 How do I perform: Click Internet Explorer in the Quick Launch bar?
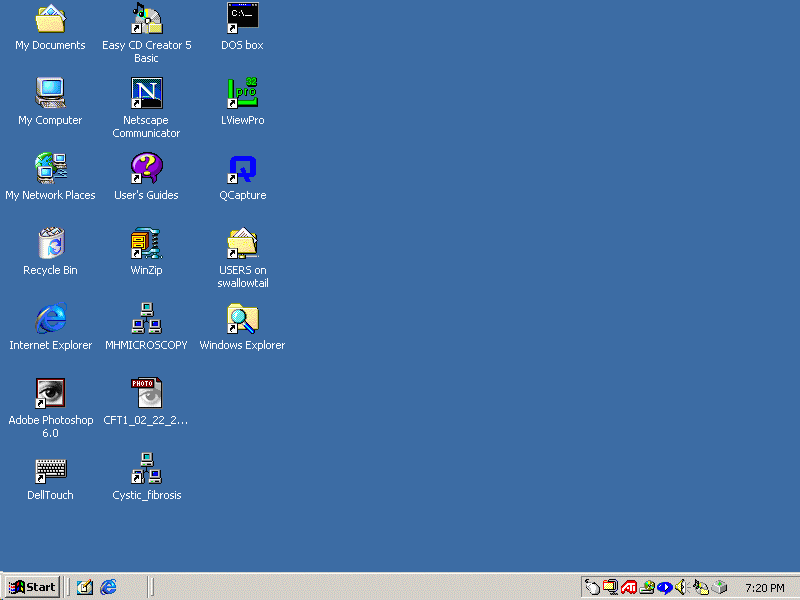pyautogui.click(x=108, y=587)
